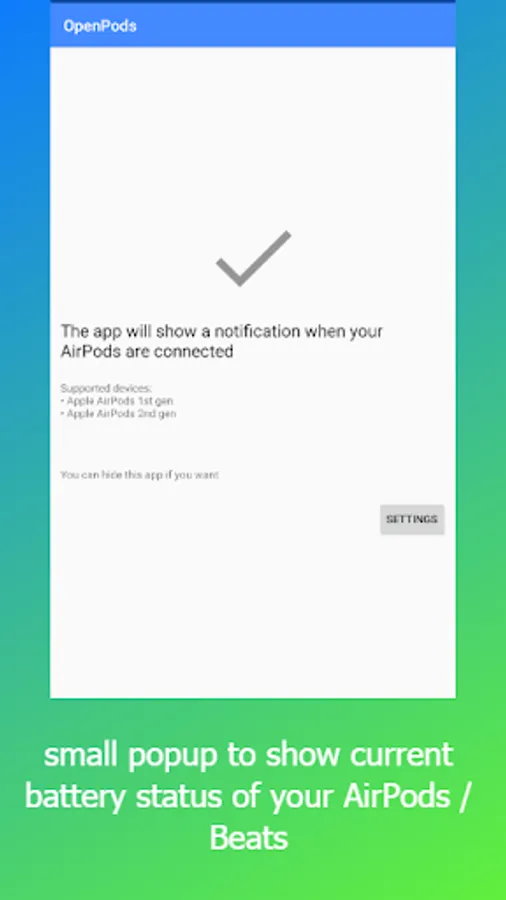Click the blue OpenPods app bar
The image size is (506, 900).
pos(253,25)
